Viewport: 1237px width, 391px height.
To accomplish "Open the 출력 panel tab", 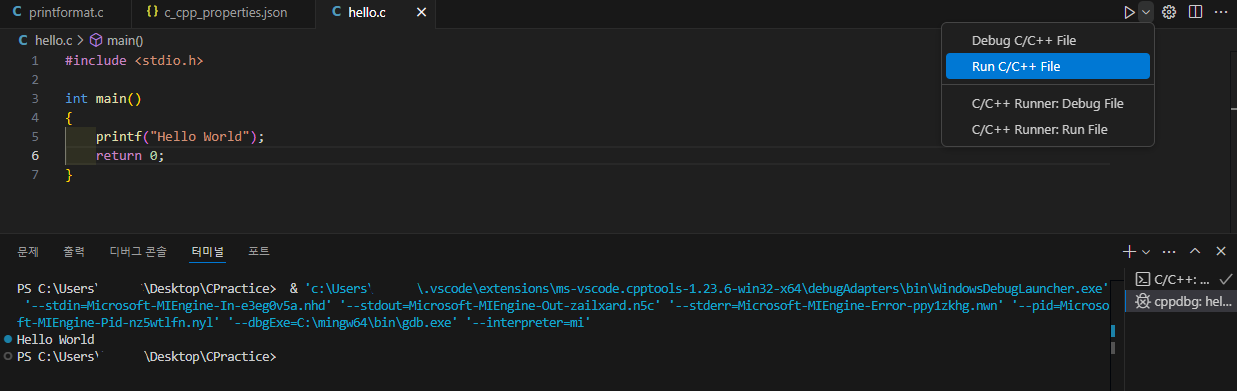I will coord(74,251).
